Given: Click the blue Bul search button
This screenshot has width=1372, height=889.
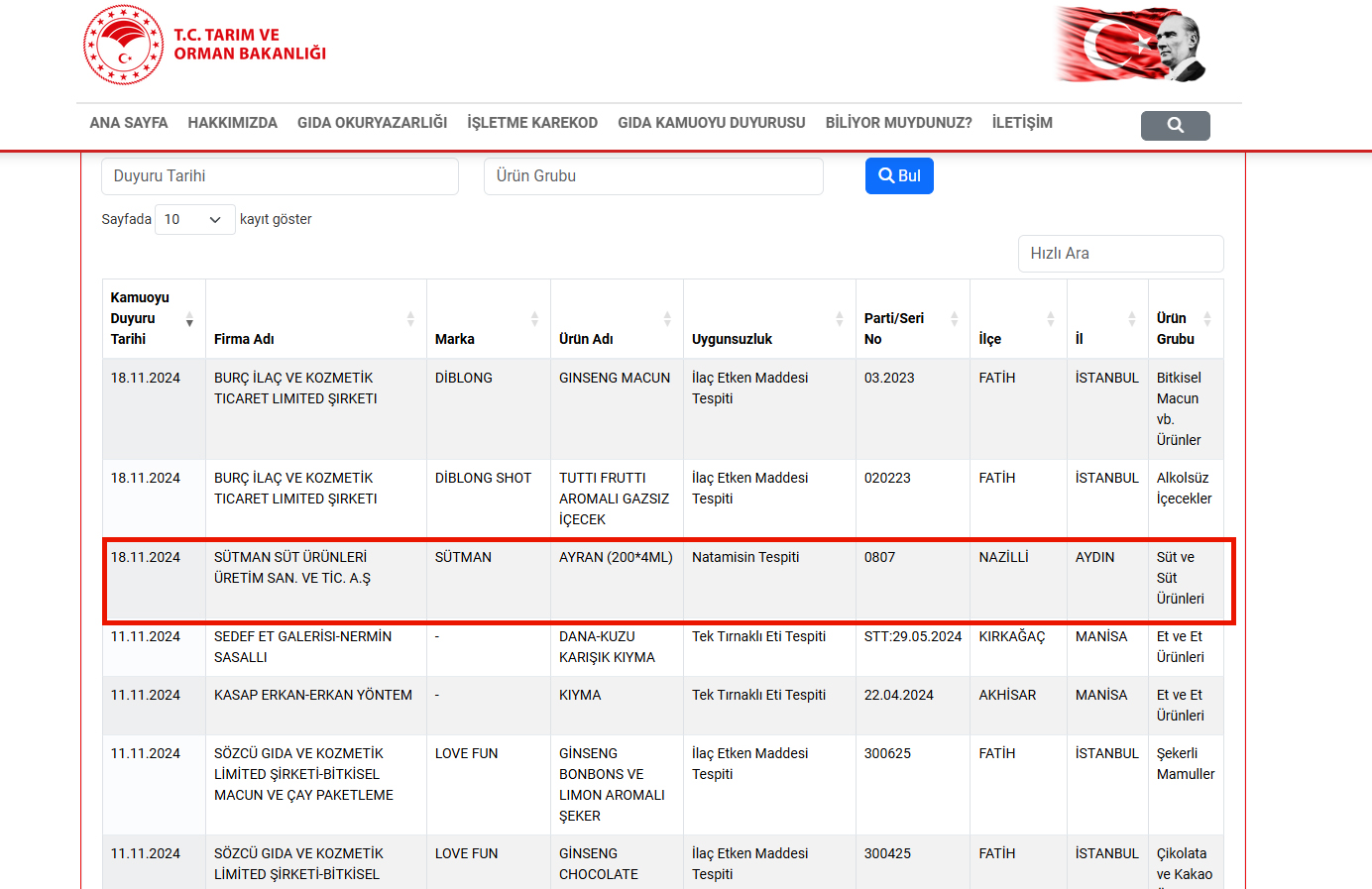Looking at the screenshot, I should pyautogui.click(x=899, y=176).
